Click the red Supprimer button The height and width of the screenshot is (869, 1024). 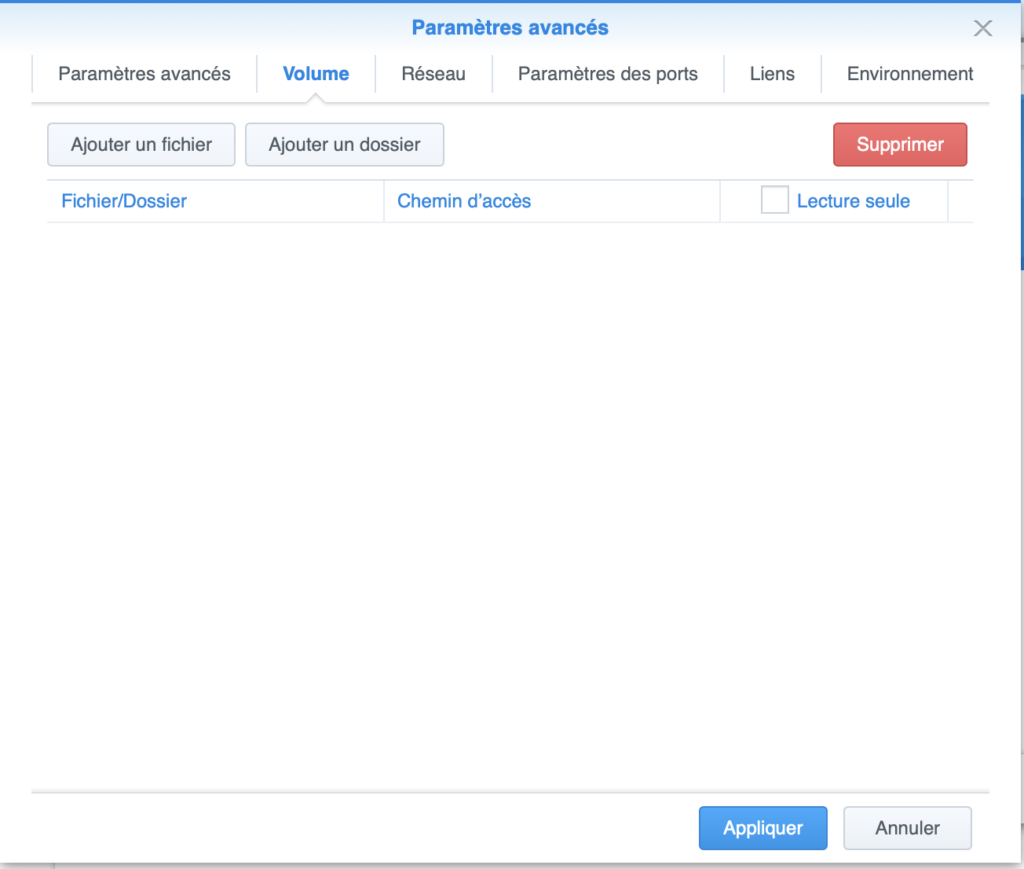tap(900, 144)
